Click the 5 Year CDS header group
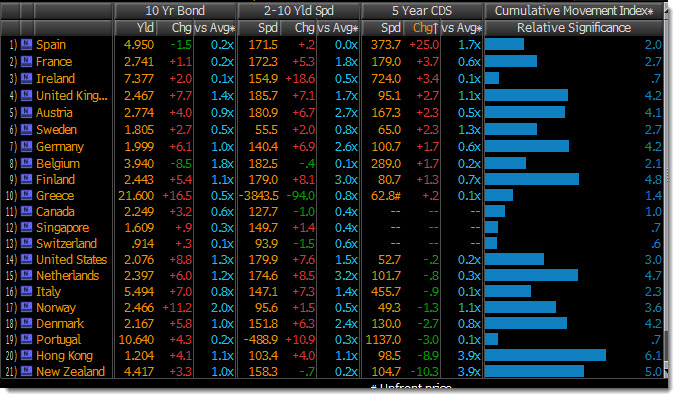Image resolution: width=678 pixels, height=398 pixels. (422, 11)
